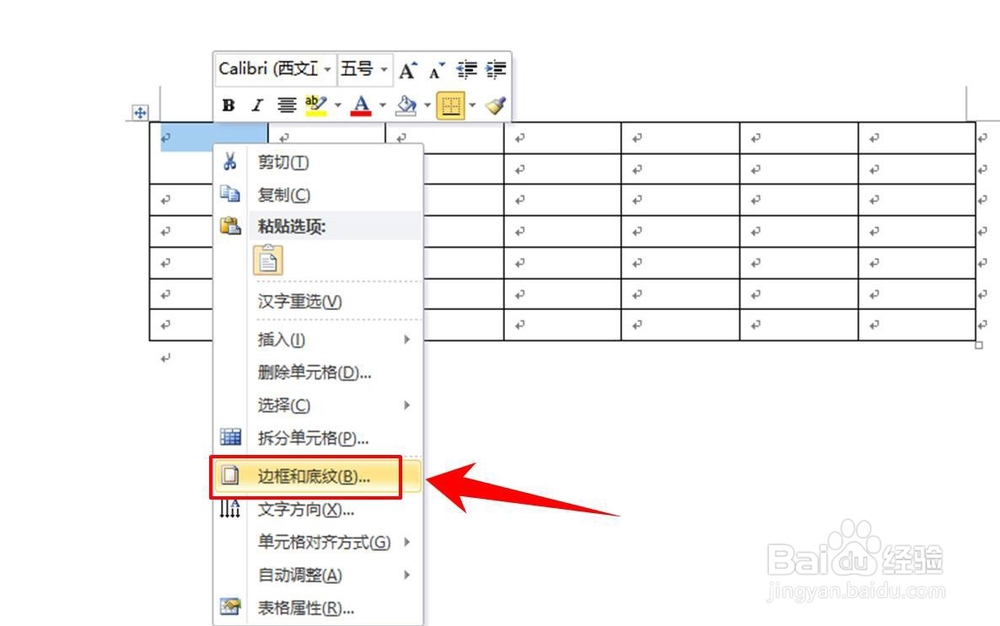Viewport: 1000px width, 626px height.
Task: Pick the red font color swatch
Action: point(360,112)
